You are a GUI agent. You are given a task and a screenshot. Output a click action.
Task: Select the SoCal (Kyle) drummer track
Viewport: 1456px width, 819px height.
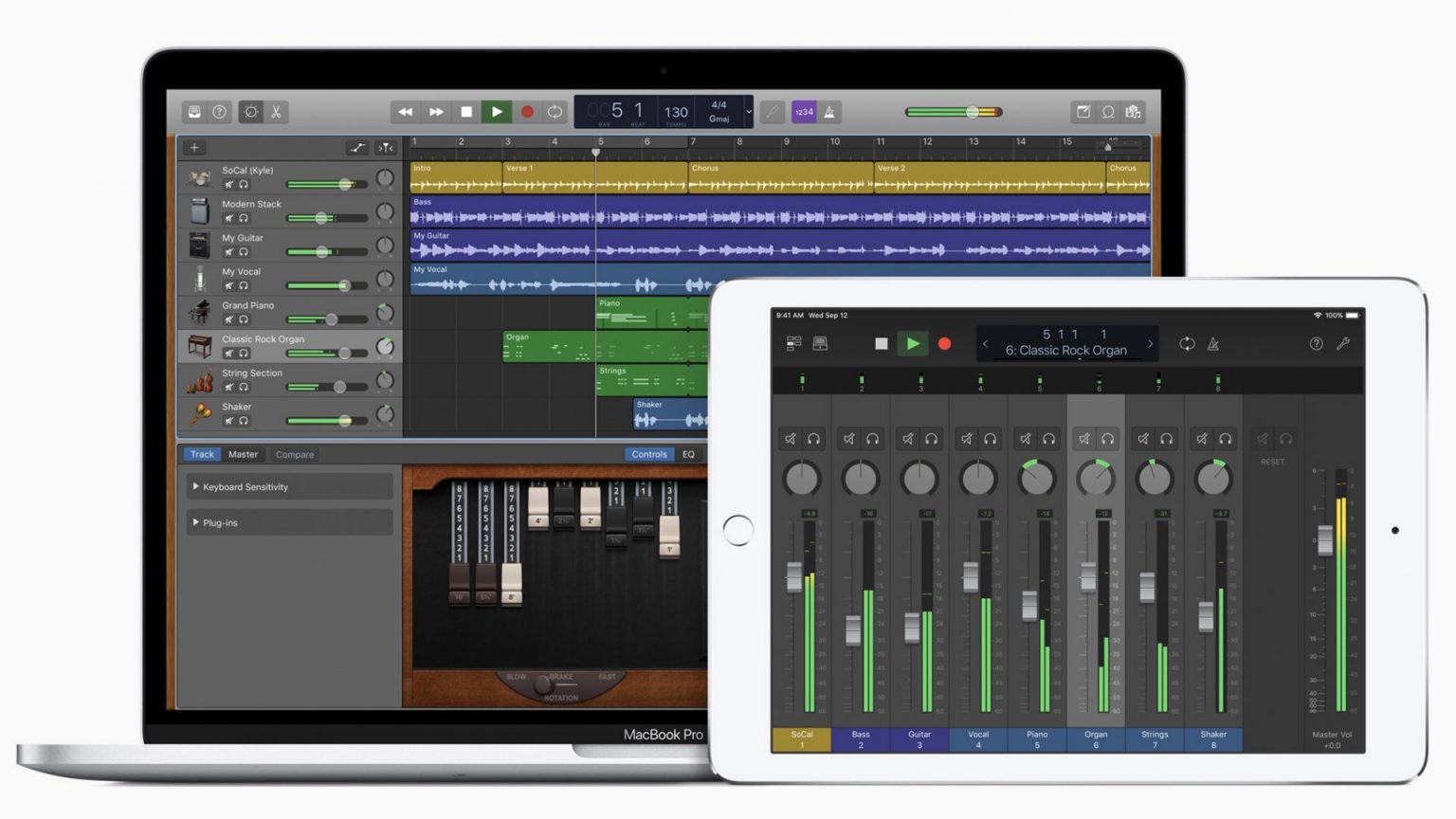pos(290,177)
